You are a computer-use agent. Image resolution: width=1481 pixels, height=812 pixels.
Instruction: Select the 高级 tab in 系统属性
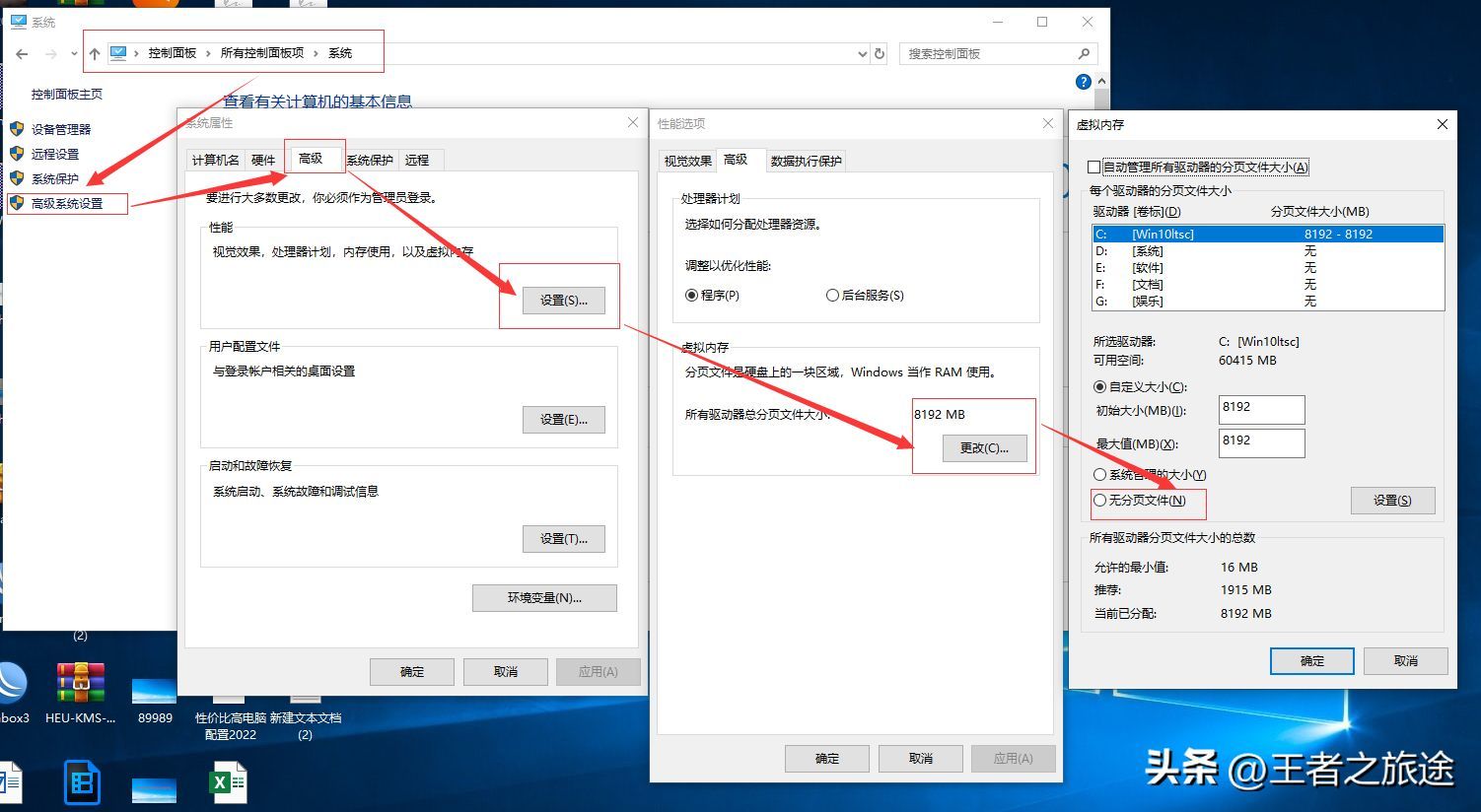[x=311, y=158]
